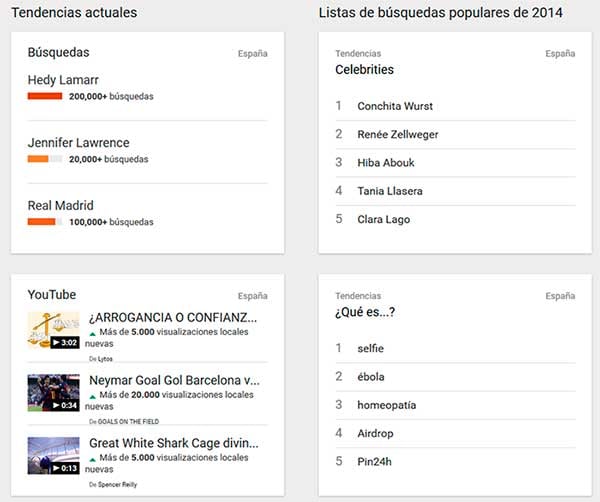Click green up arrow on Shark video
This screenshot has width=600, height=502.
(x=92, y=459)
